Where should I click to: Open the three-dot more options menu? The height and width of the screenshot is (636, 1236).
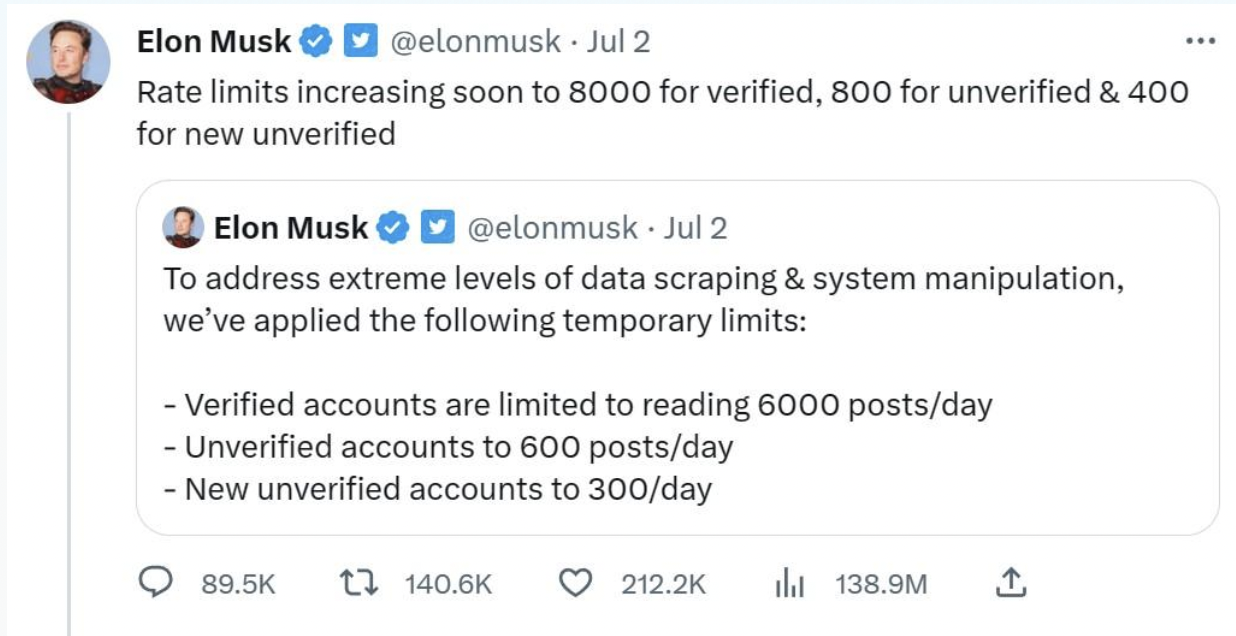[x=1198, y=41]
